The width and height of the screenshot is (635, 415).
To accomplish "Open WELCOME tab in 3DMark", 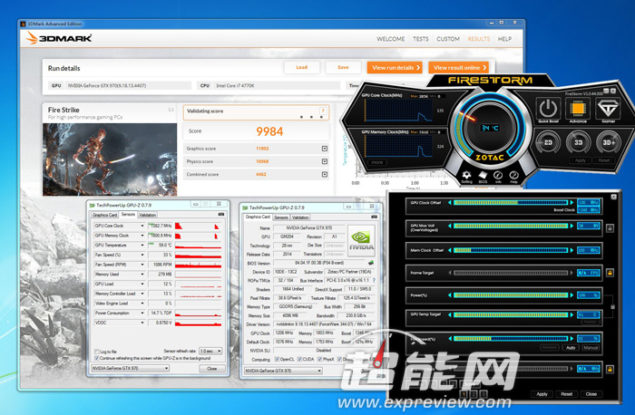I will (390, 39).
